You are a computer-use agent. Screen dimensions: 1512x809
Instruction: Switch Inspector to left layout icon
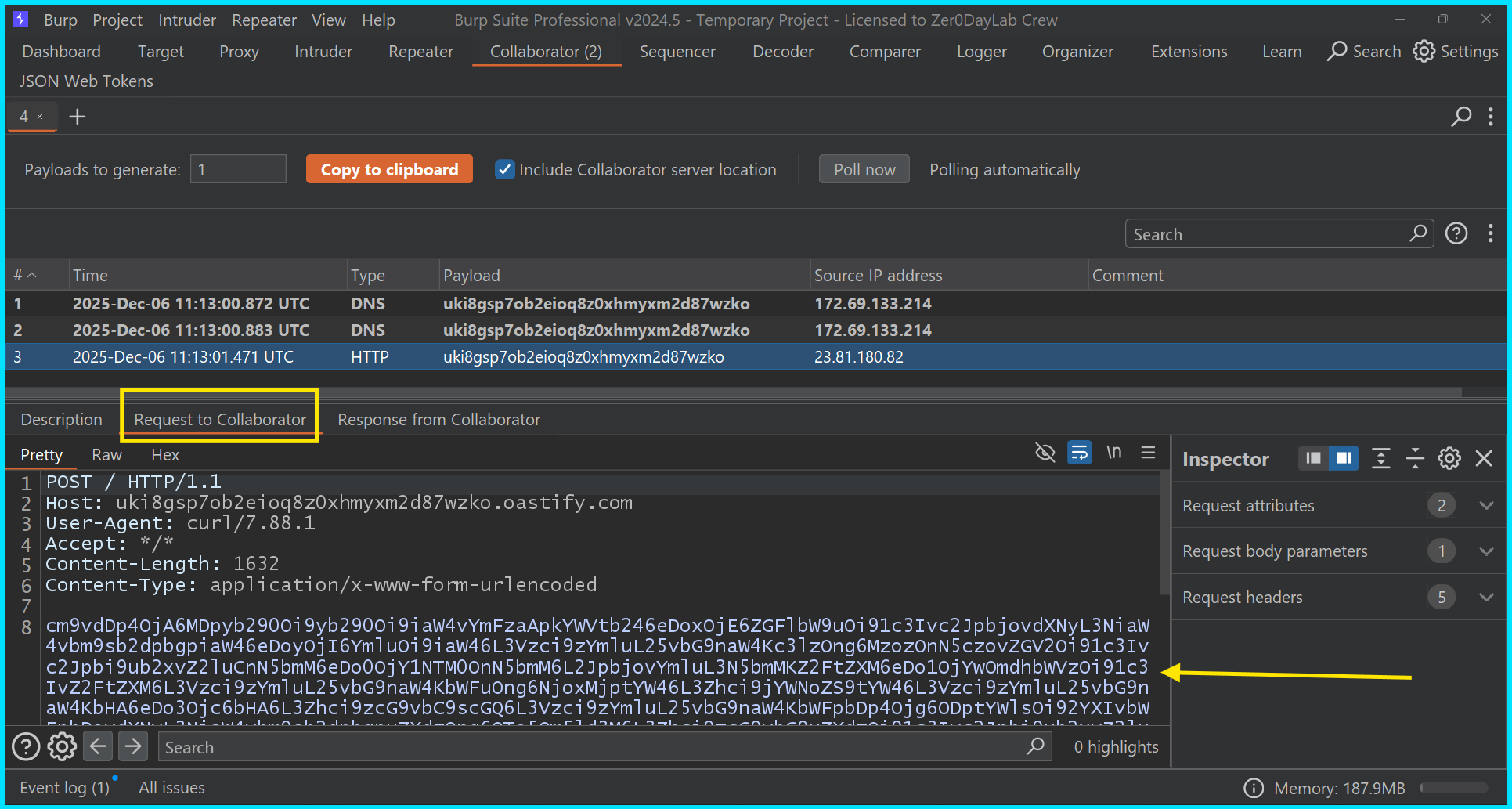(x=1313, y=458)
